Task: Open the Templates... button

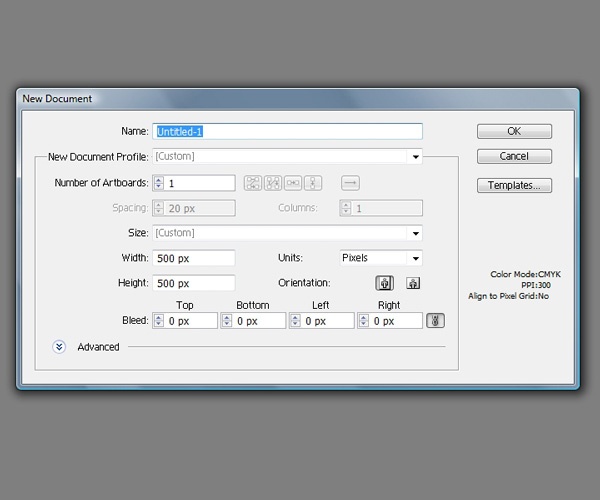Action: pos(514,185)
